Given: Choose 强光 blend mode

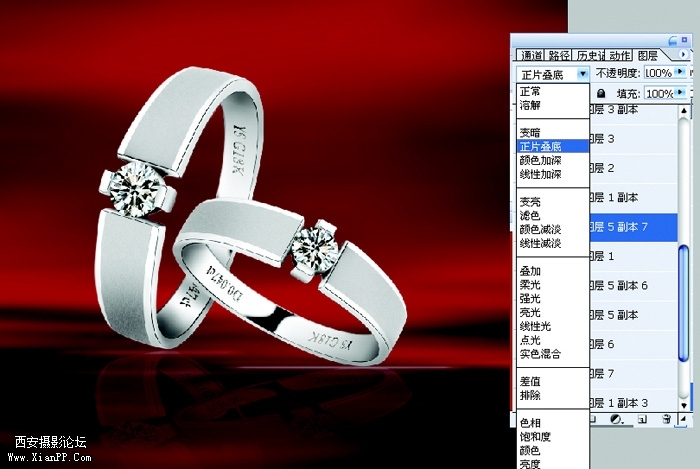Looking at the screenshot, I should tap(553, 299).
